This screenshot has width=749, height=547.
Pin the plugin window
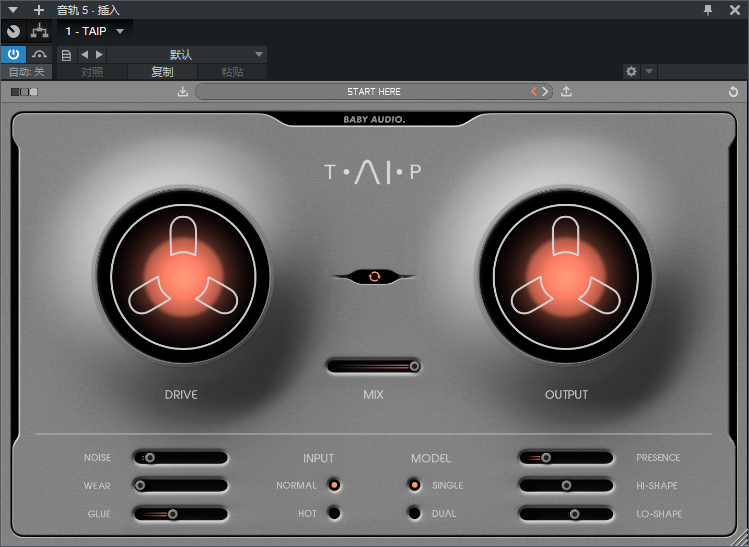(708, 10)
